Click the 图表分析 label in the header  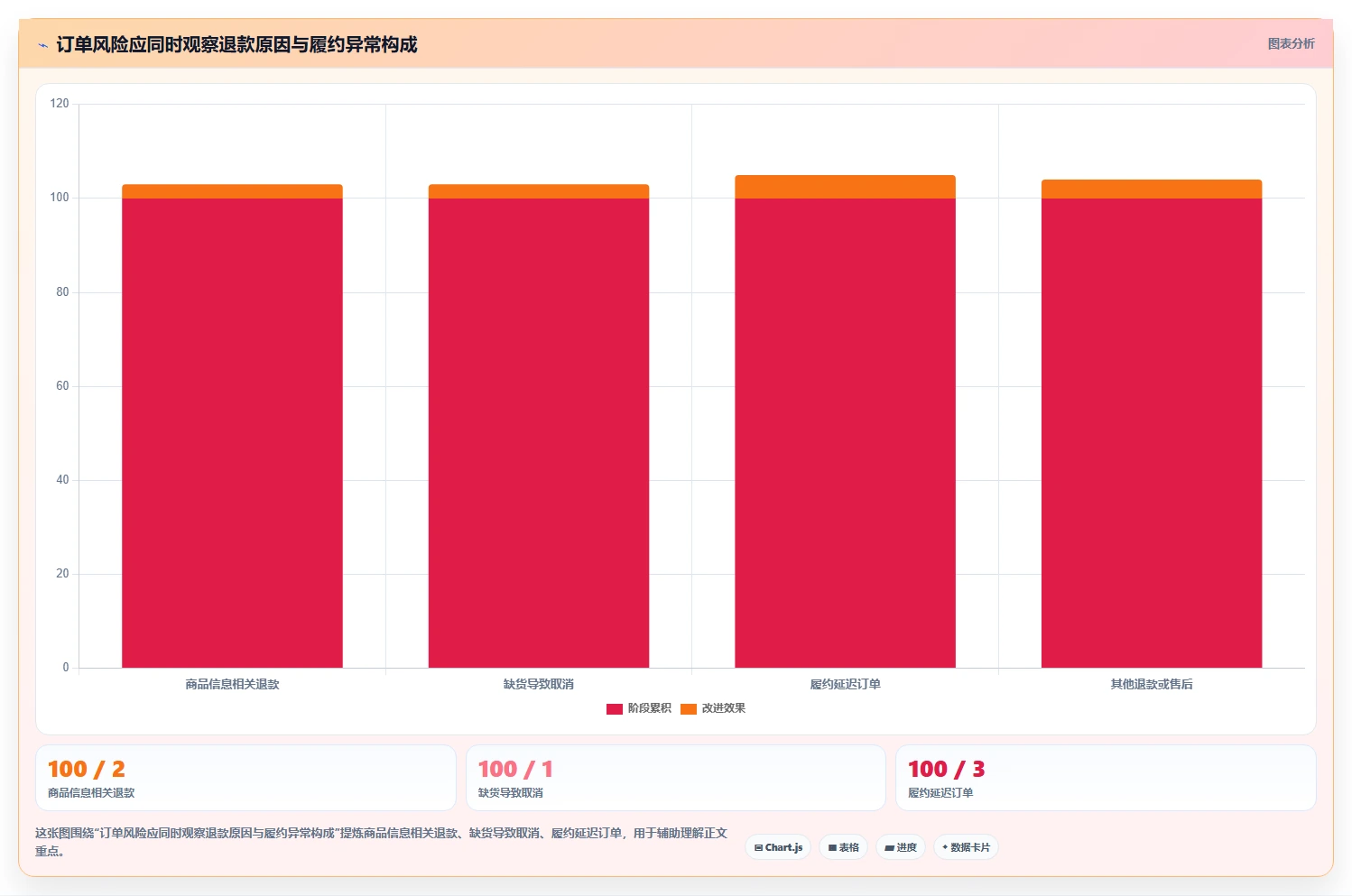(1291, 43)
